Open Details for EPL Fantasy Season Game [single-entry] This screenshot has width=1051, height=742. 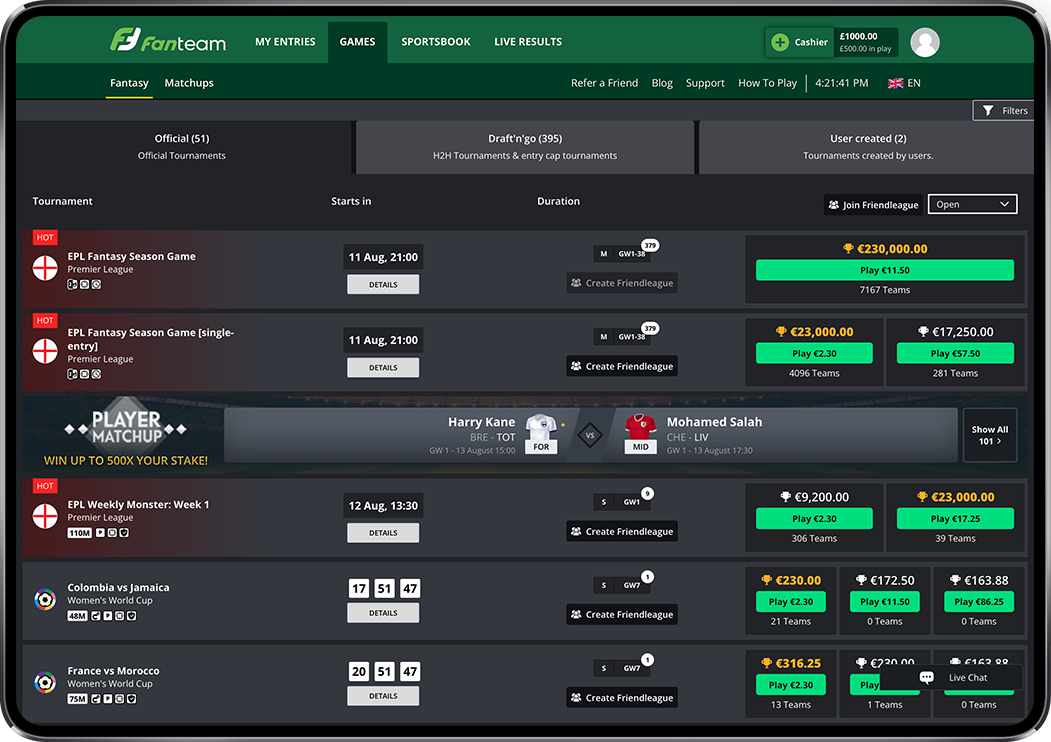click(x=383, y=367)
